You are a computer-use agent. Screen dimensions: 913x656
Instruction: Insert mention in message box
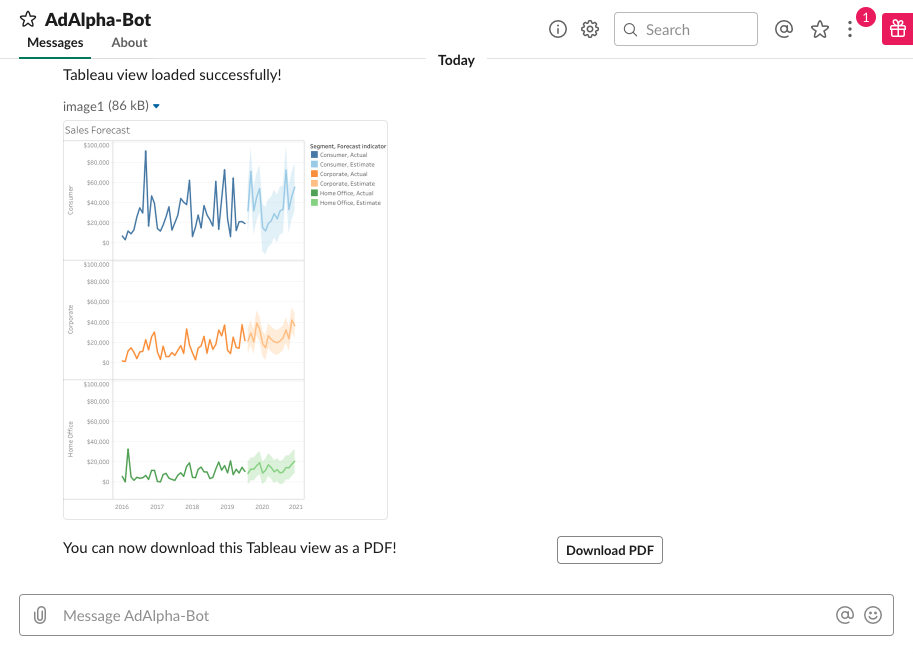point(845,615)
